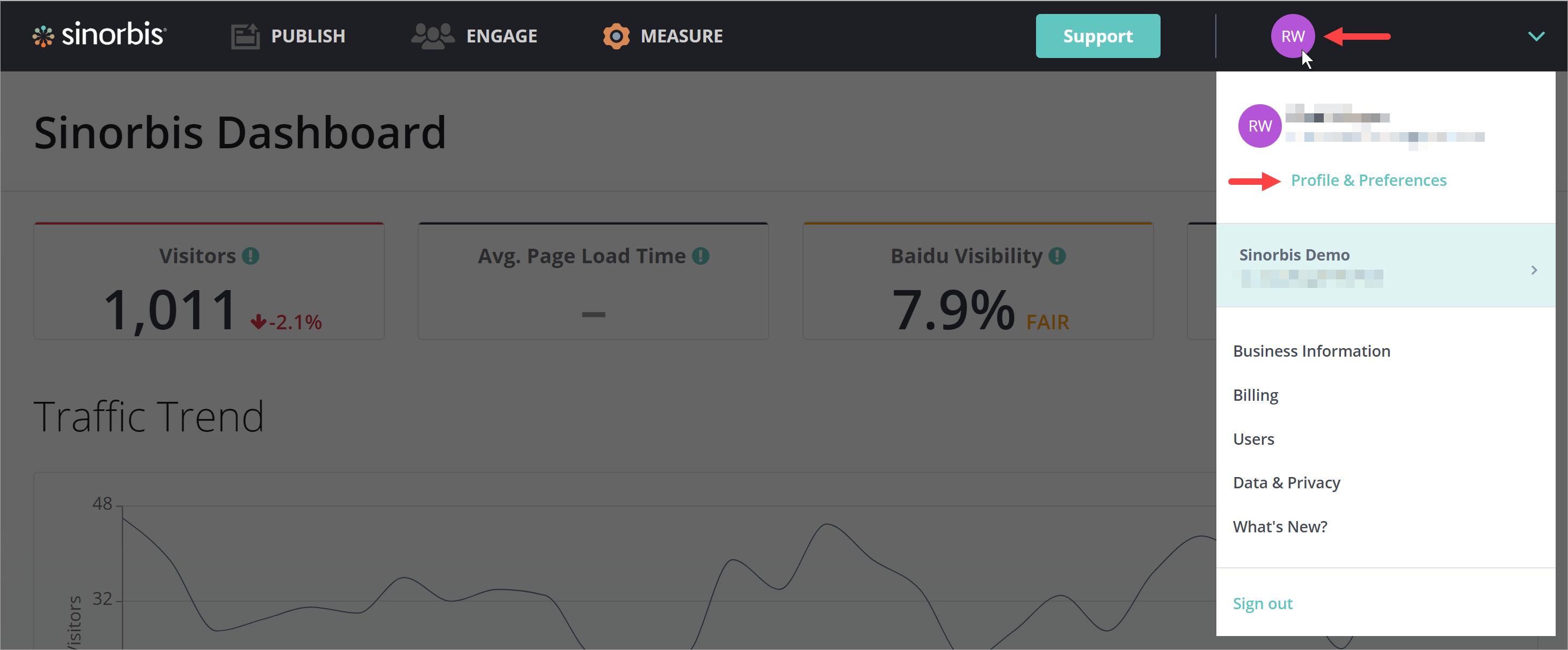Click the RW avatar in top bar
The height and width of the screenshot is (650, 1568).
coord(1292,36)
